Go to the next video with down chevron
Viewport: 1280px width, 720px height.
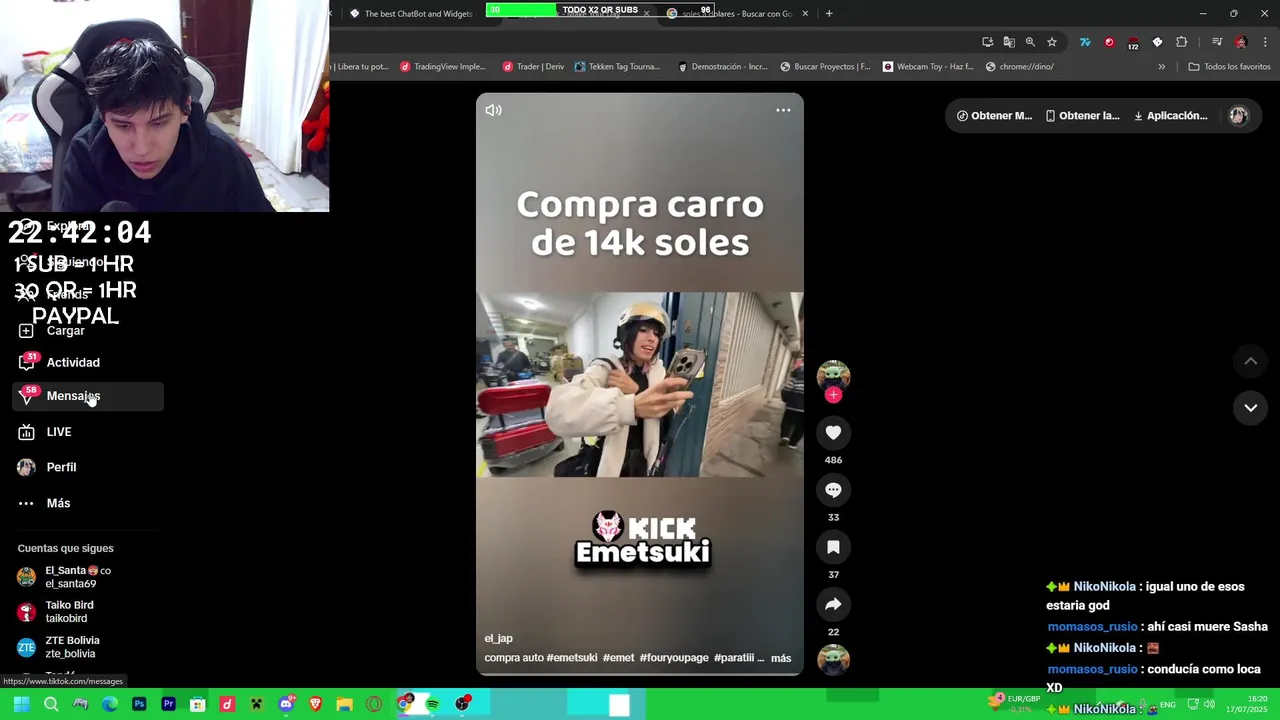click(x=1250, y=408)
